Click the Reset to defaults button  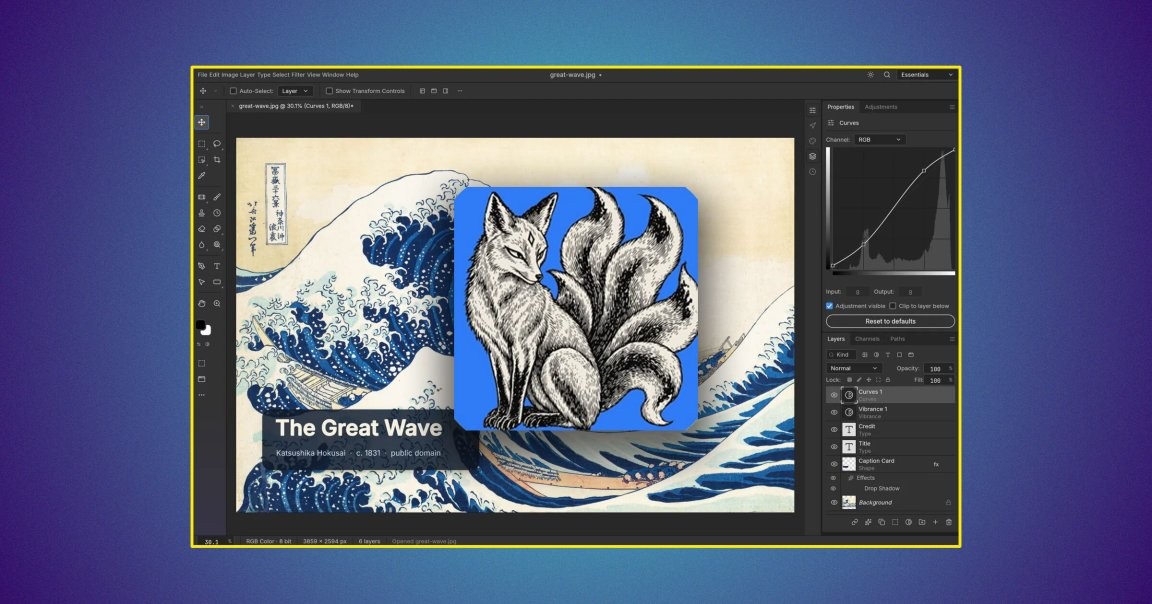tap(890, 321)
